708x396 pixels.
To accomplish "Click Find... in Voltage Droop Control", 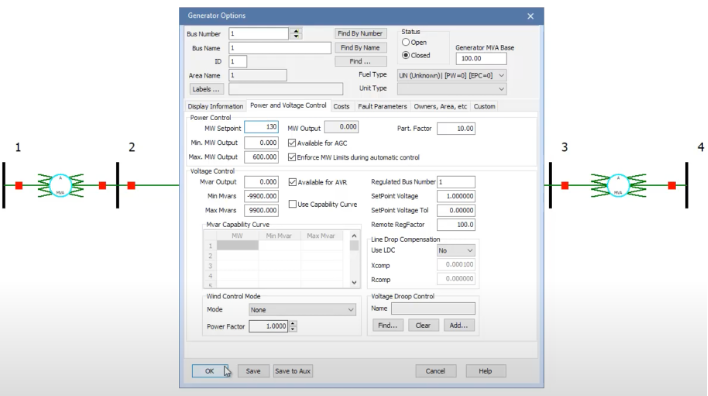I will (387, 326).
